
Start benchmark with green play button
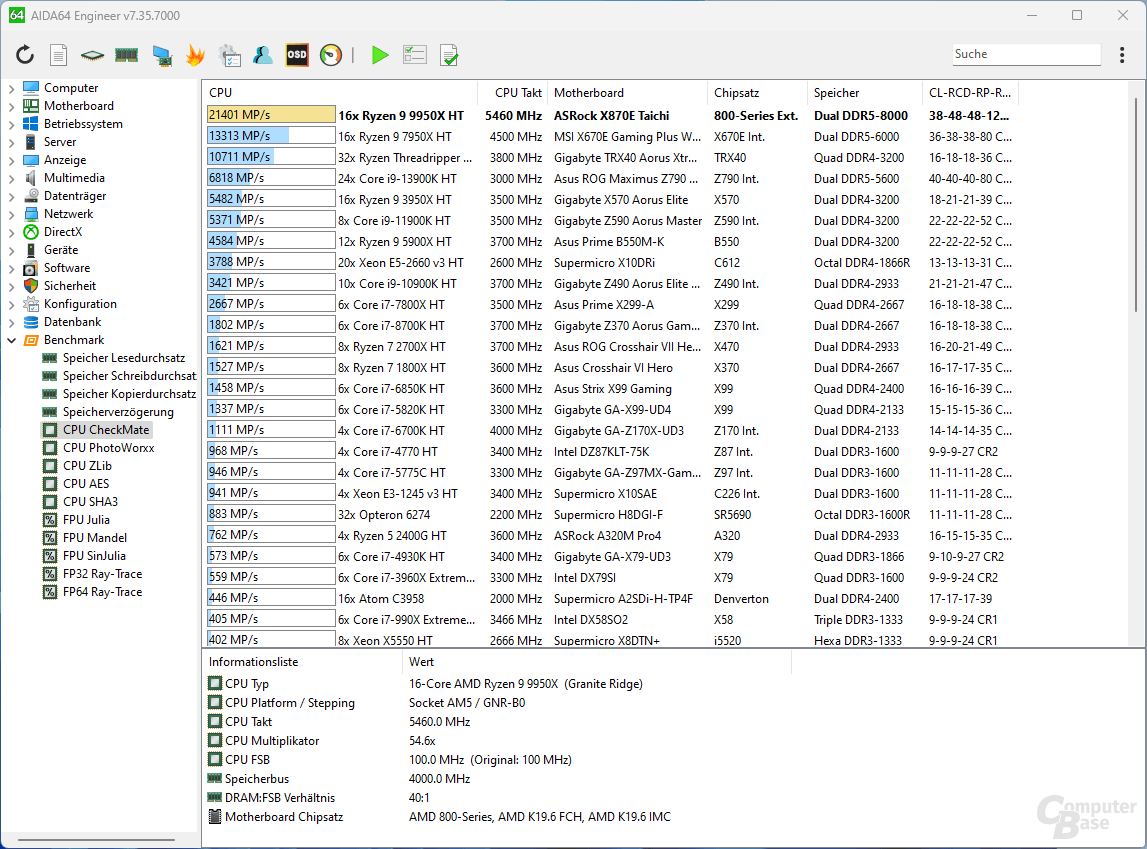click(380, 55)
